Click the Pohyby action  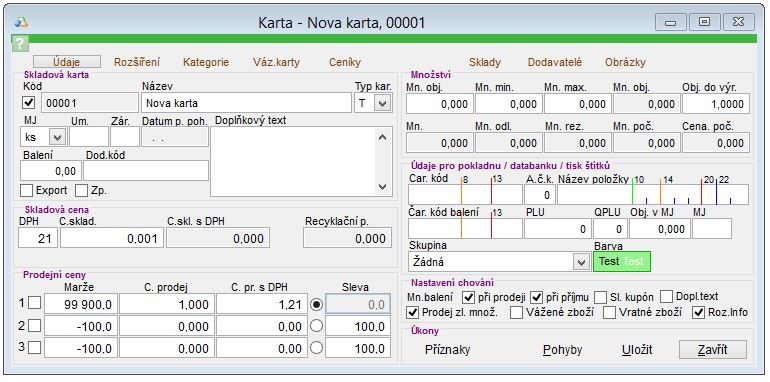562,350
